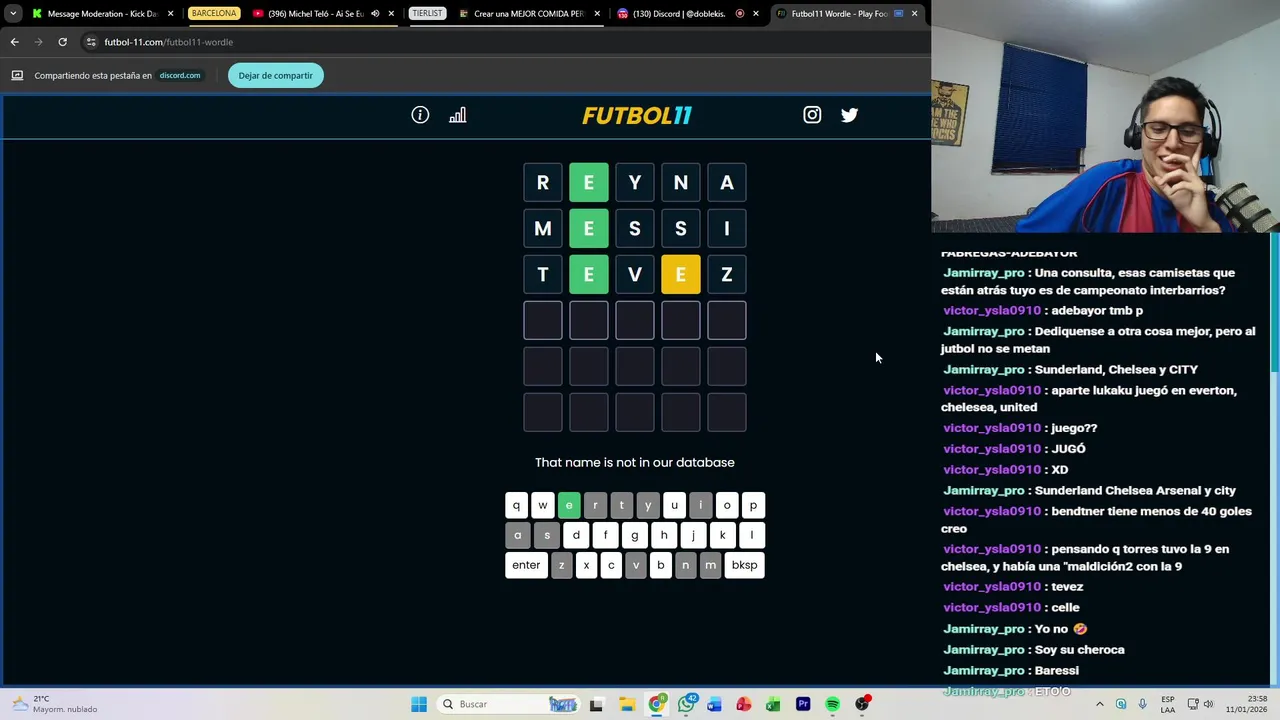The image size is (1280, 720).
Task: Open the BARCELONA tab group
Action: pyautogui.click(x=214, y=14)
